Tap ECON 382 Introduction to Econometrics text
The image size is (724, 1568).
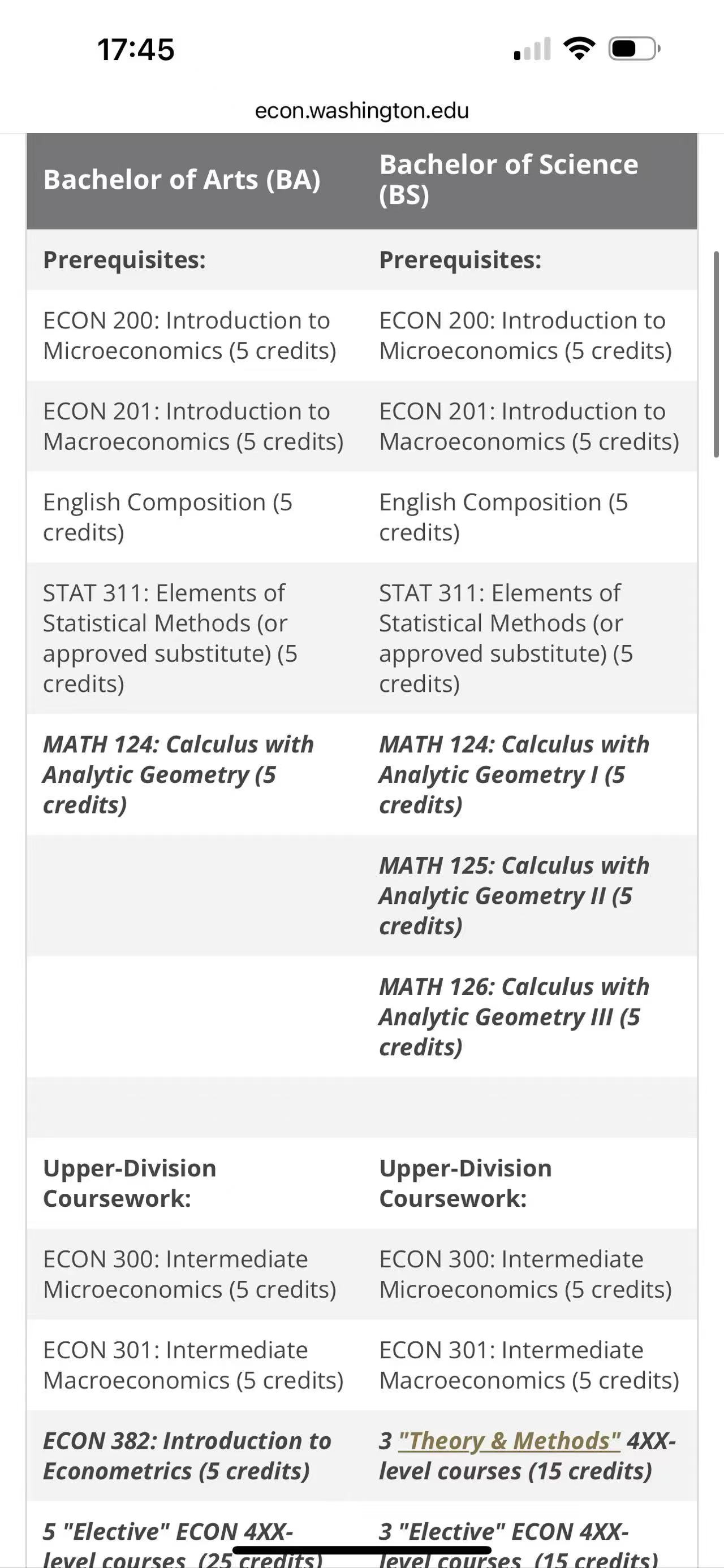pos(187,1456)
